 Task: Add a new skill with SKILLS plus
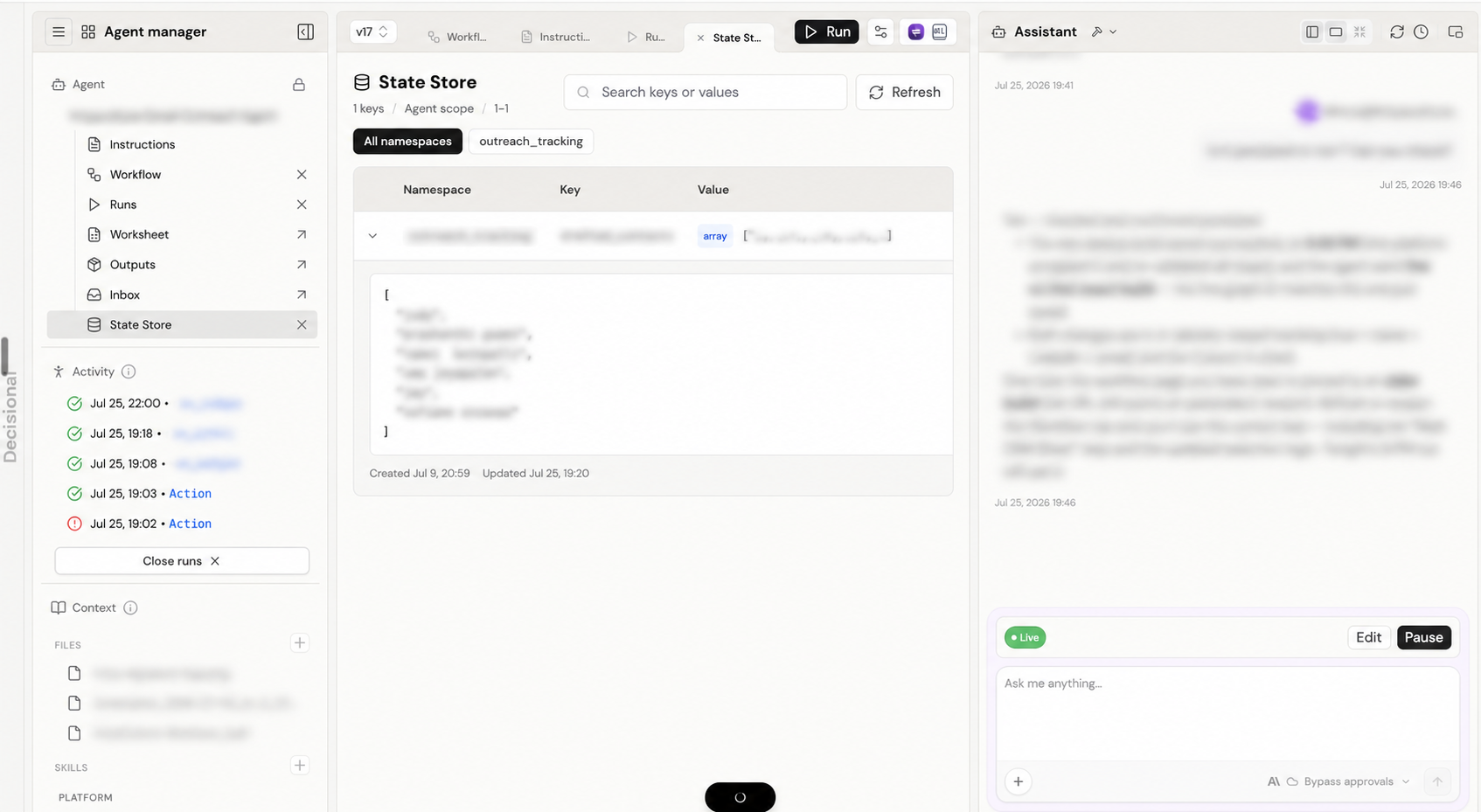299,766
